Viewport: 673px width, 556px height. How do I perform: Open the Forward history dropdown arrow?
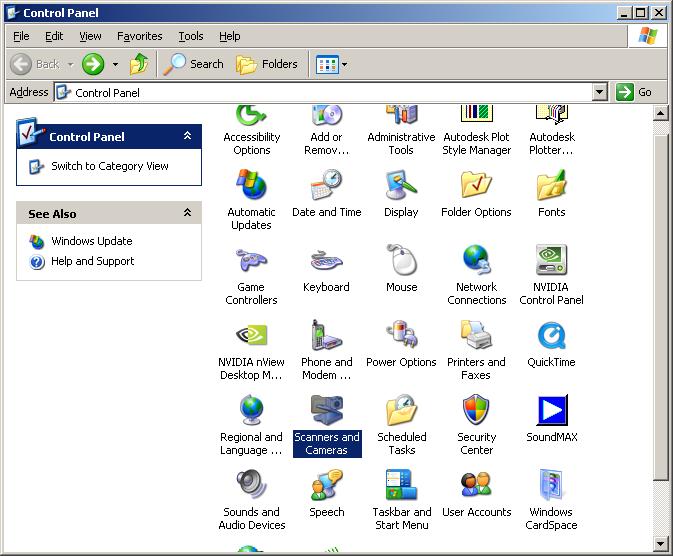click(115, 64)
